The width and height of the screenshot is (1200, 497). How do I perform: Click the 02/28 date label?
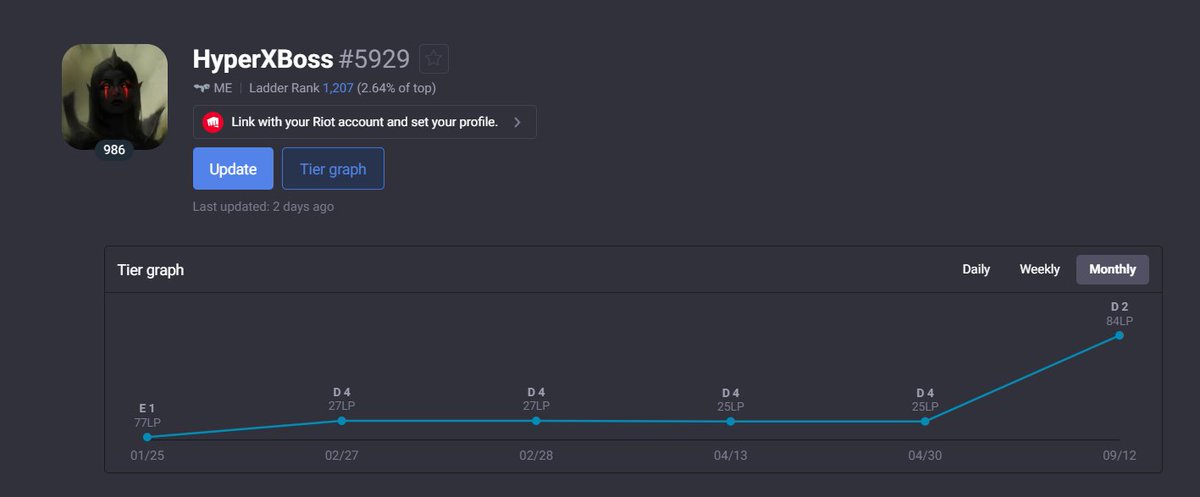tap(536, 456)
